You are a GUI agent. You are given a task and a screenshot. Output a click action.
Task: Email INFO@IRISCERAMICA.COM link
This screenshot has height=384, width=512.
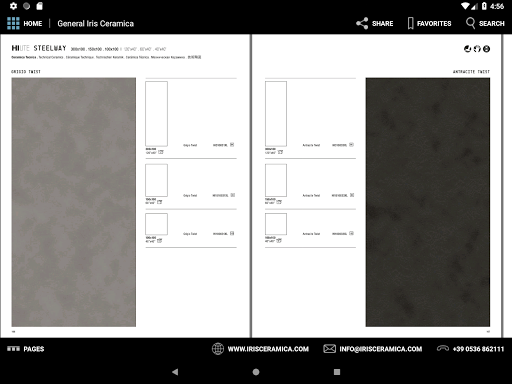point(381,349)
